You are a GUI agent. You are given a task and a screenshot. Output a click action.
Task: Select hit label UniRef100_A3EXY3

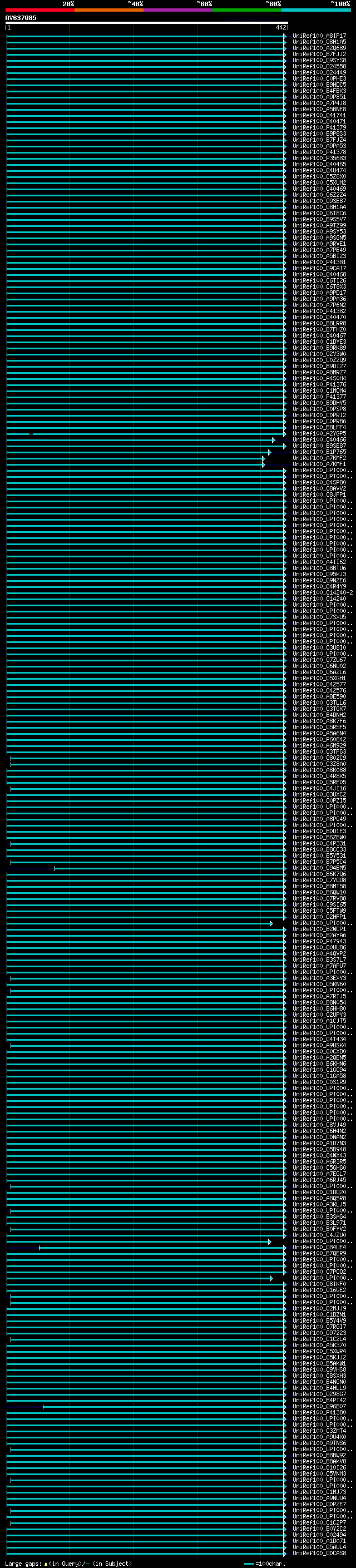point(319,978)
